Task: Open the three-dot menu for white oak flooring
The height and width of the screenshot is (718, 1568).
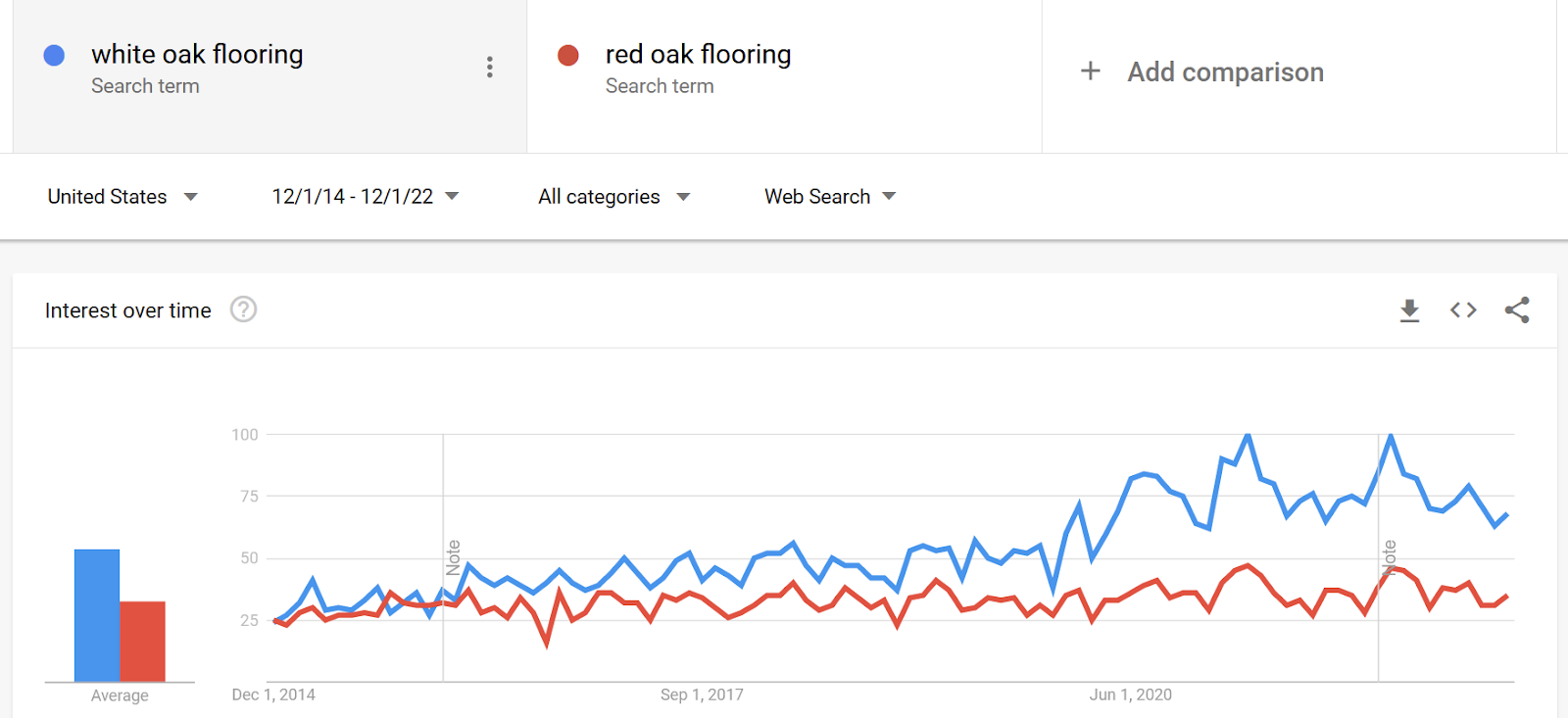Action: click(x=490, y=67)
